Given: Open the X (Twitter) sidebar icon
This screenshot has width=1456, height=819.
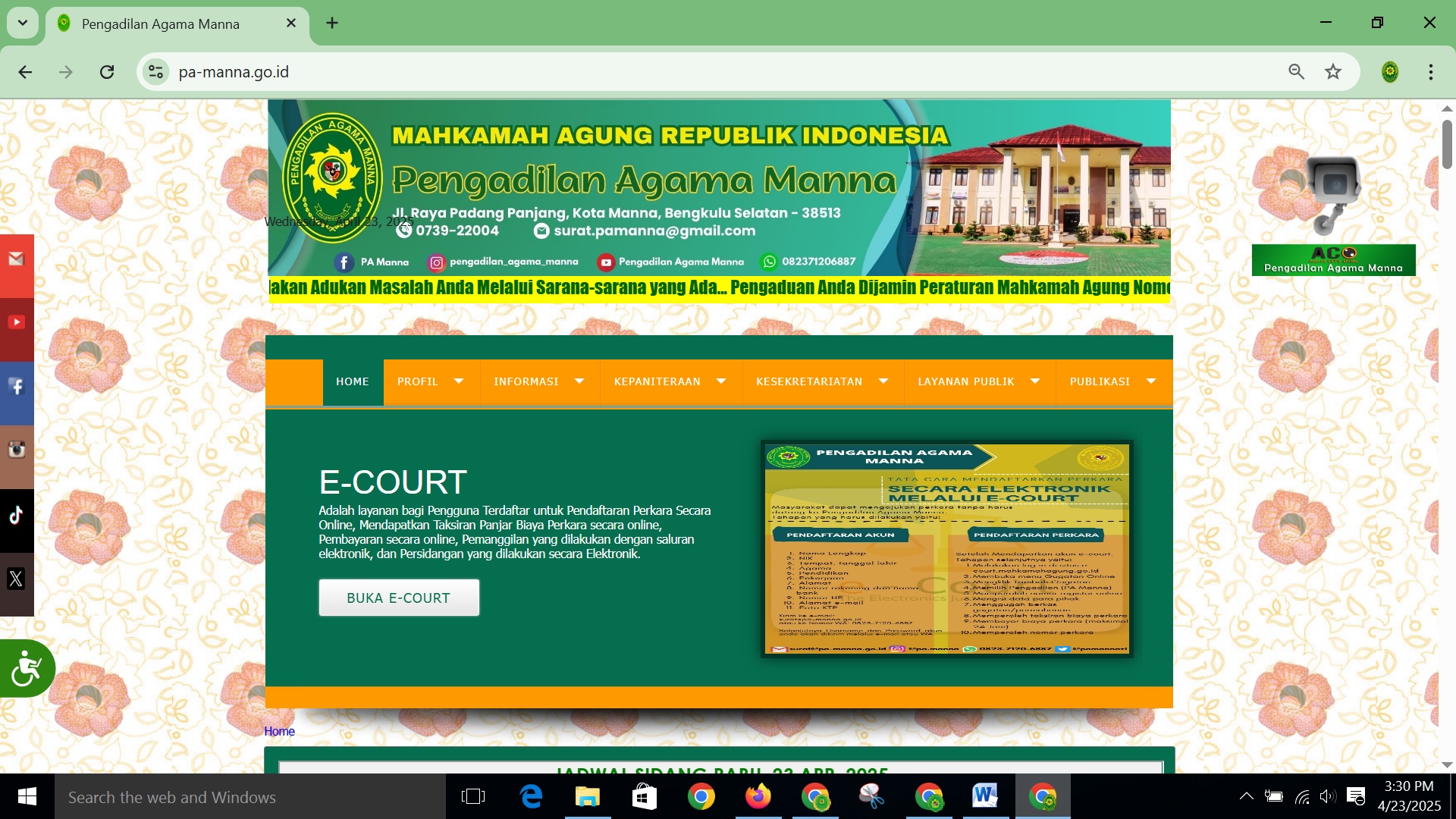Looking at the screenshot, I should tap(16, 579).
